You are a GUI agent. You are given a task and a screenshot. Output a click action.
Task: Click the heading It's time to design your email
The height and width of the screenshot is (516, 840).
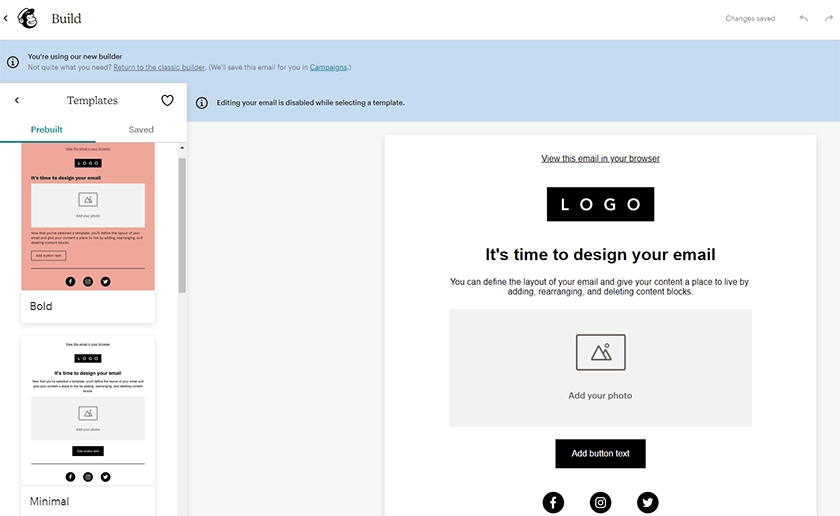pos(600,254)
